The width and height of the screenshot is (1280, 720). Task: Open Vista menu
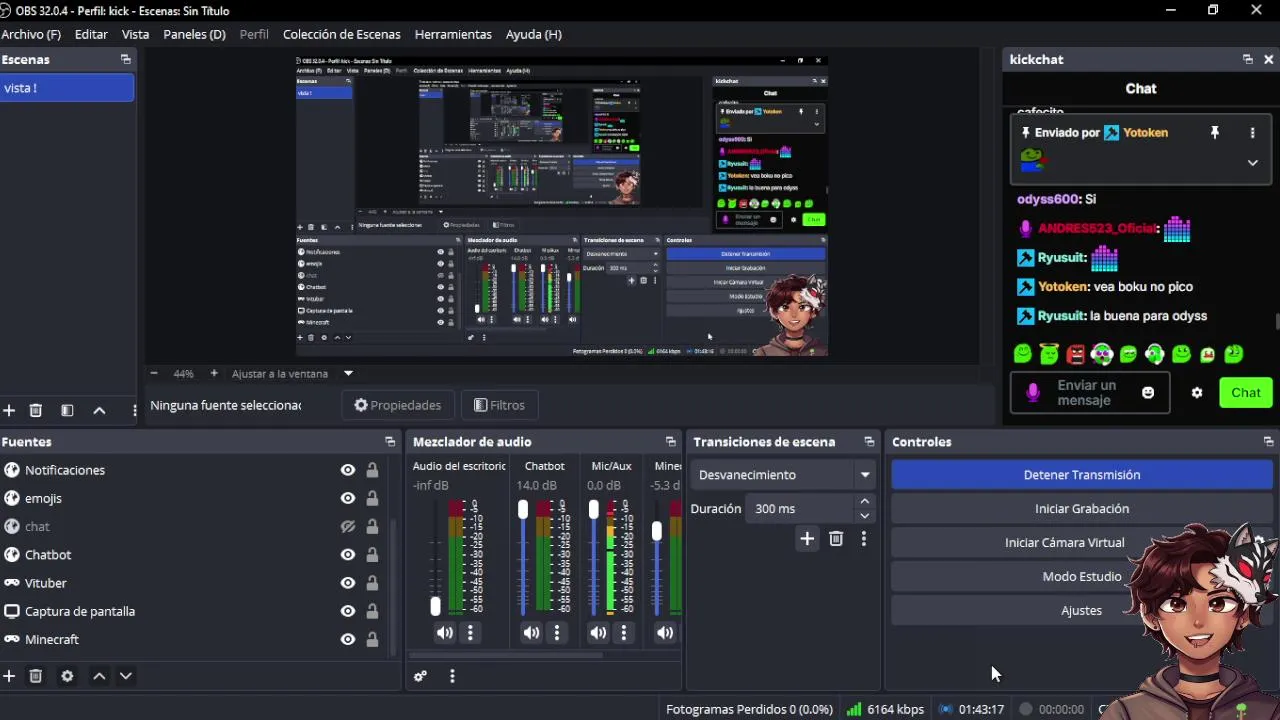(x=135, y=34)
